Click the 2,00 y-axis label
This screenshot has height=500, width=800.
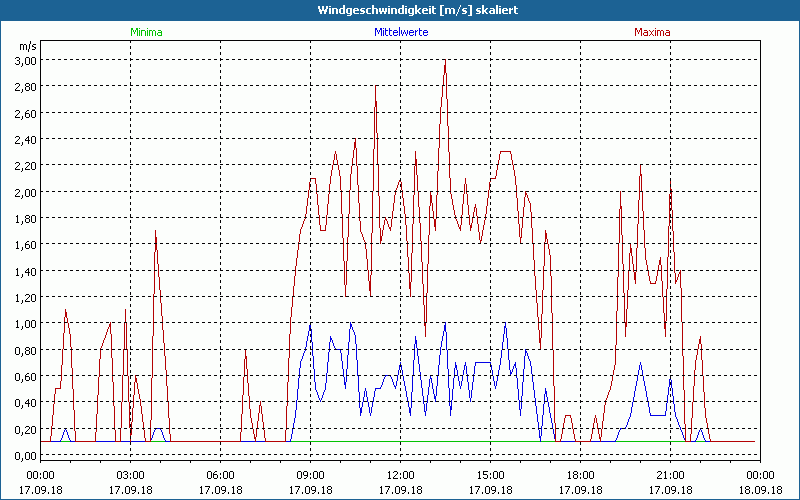click(x=24, y=192)
